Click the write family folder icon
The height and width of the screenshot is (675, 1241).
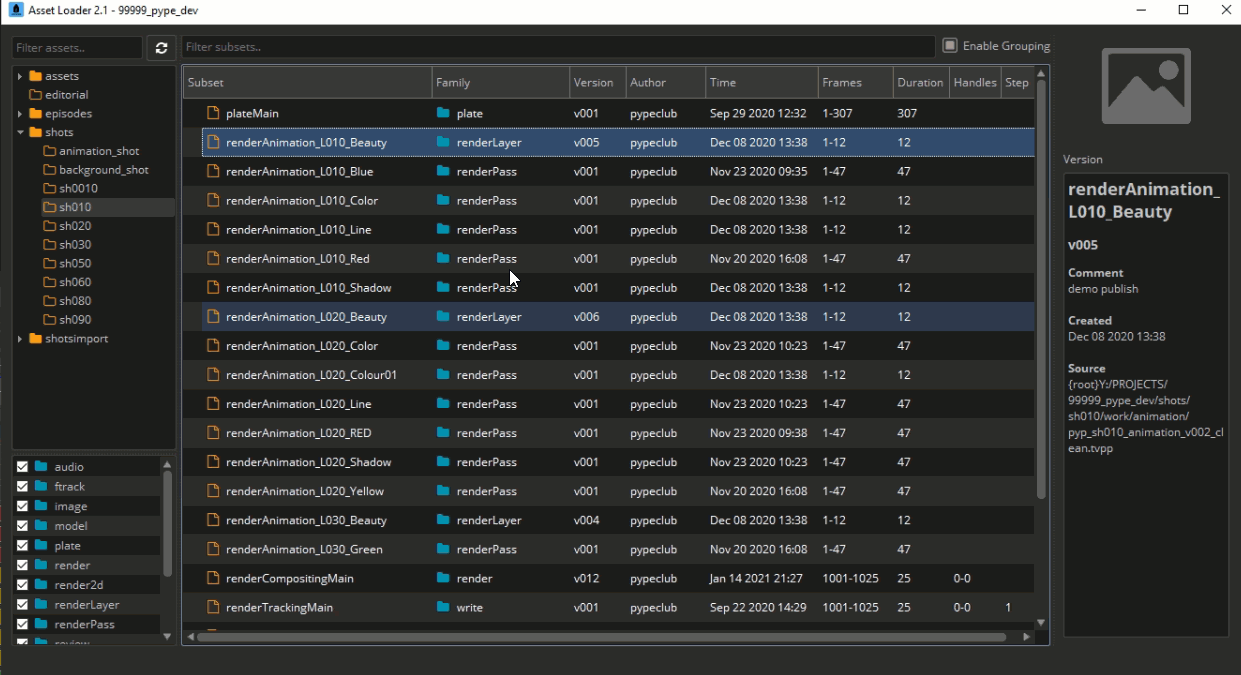coord(443,607)
